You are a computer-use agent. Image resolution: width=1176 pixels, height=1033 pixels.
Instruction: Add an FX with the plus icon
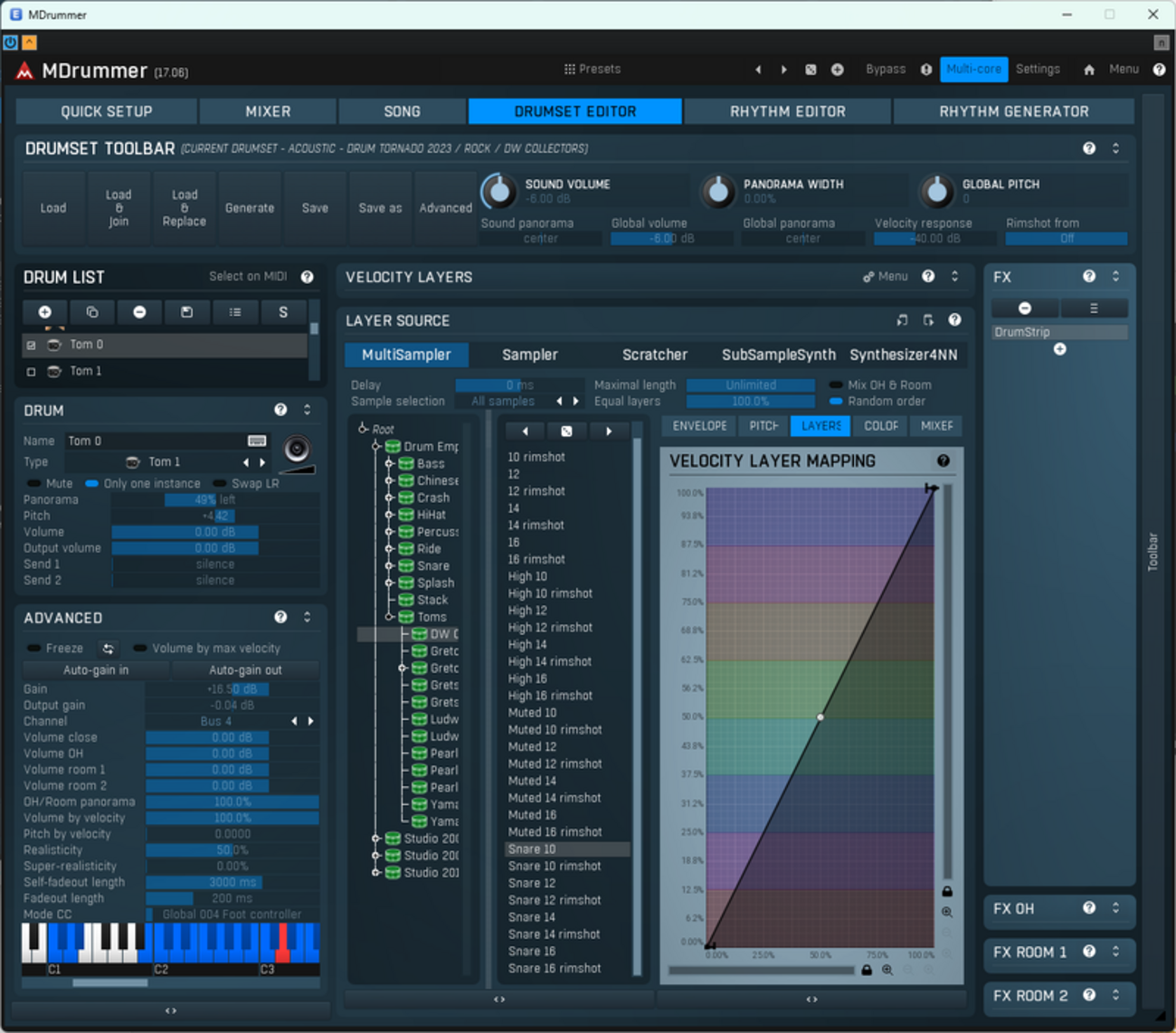click(1060, 349)
